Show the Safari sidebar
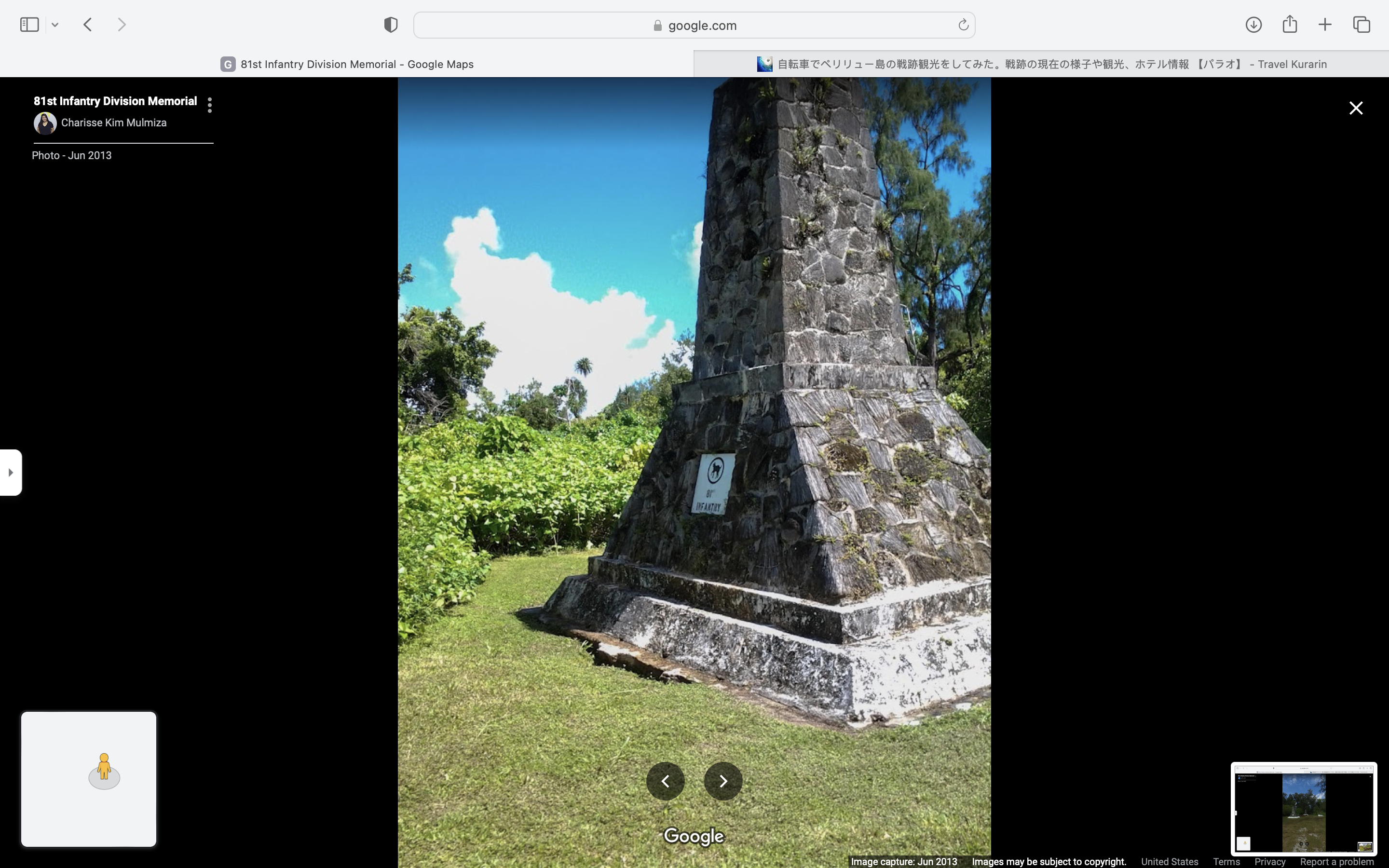 coord(29,25)
